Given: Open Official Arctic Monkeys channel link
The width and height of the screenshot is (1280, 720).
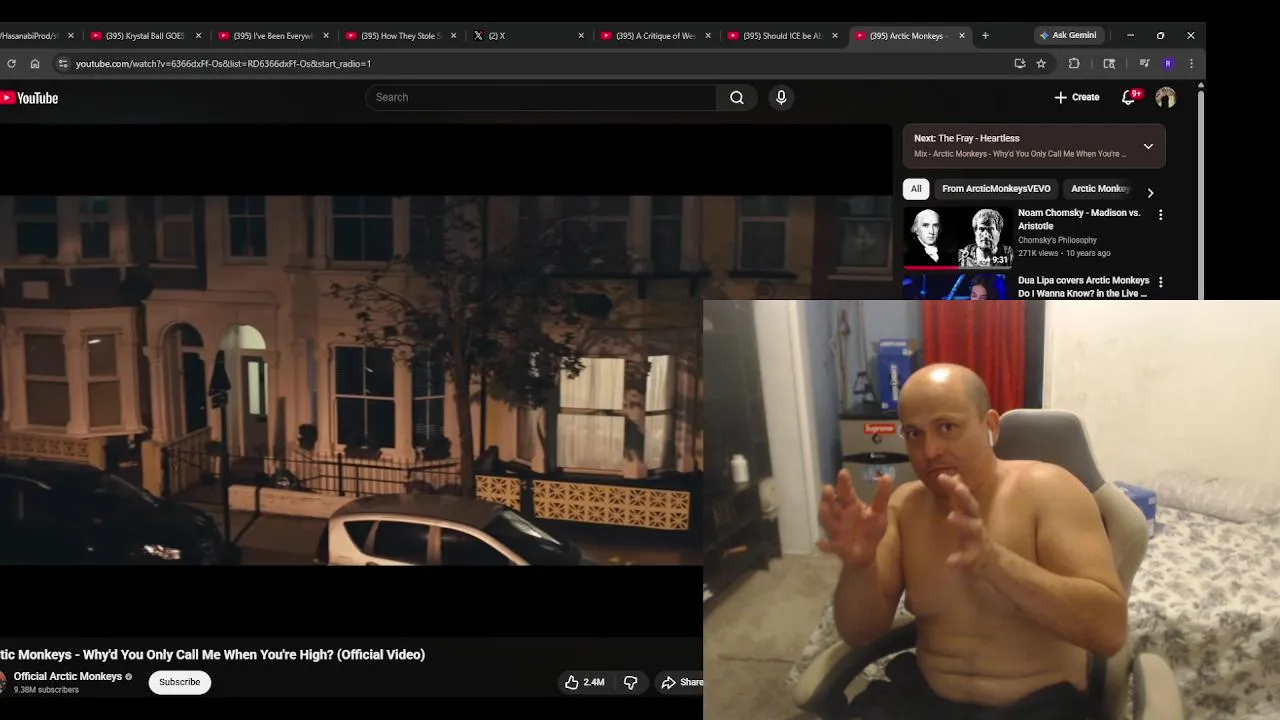Looking at the screenshot, I should (x=68, y=676).
